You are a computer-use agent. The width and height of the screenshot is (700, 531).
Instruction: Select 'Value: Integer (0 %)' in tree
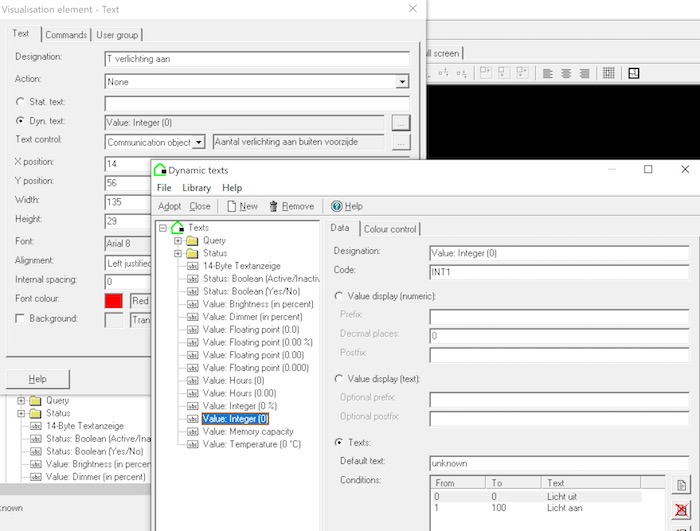point(240,406)
